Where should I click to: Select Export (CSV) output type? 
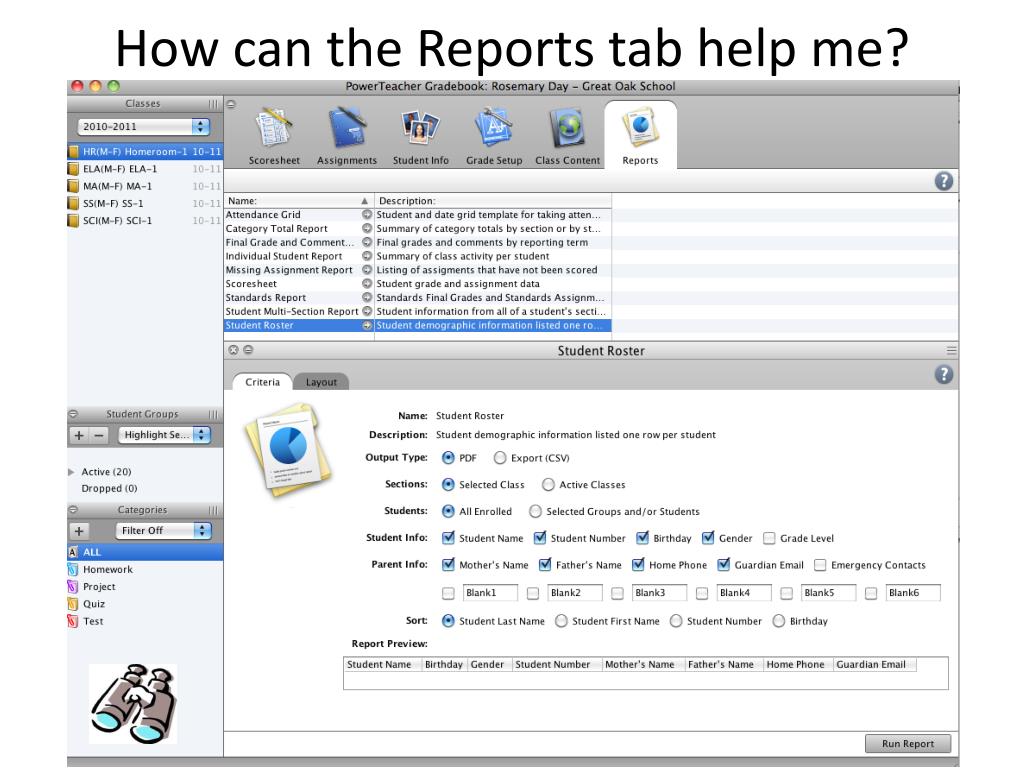pos(500,458)
